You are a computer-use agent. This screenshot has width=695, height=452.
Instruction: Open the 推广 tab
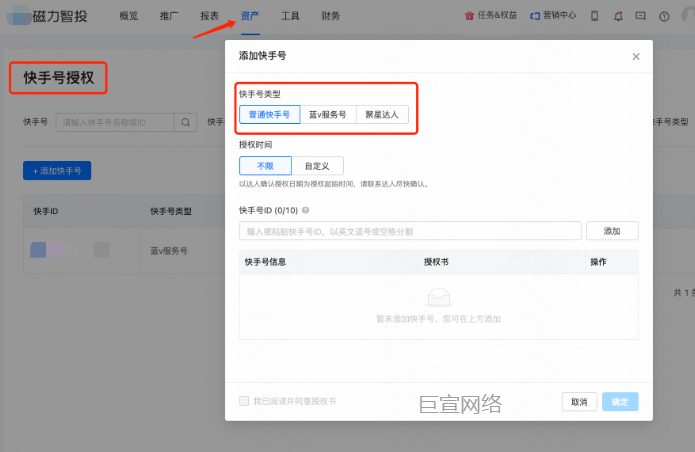[x=169, y=16]
